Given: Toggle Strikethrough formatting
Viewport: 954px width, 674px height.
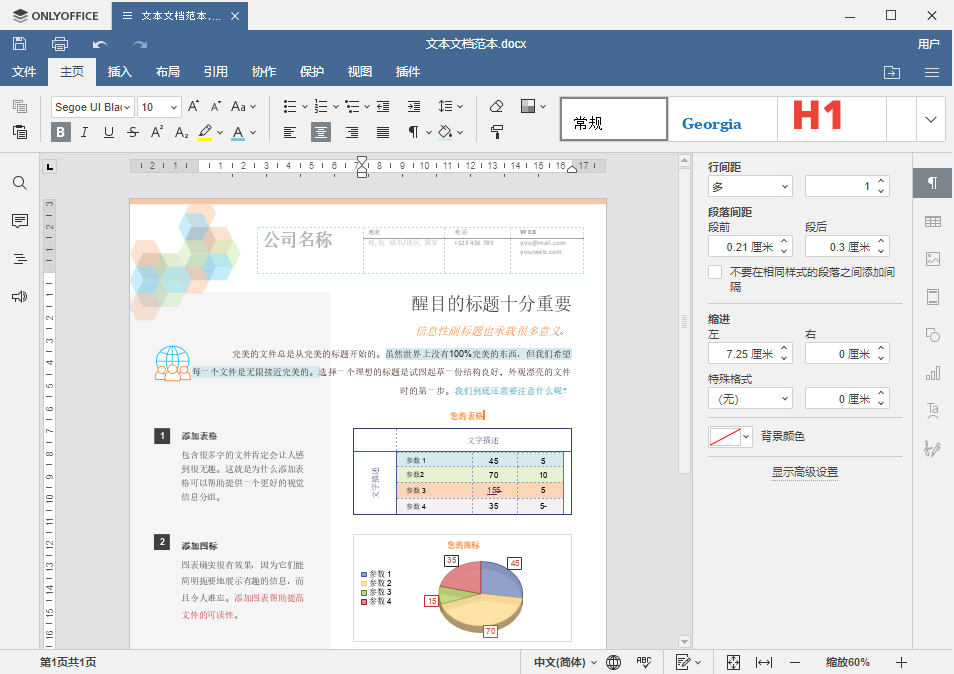Looking at the screenshot, I should [133, 132].
